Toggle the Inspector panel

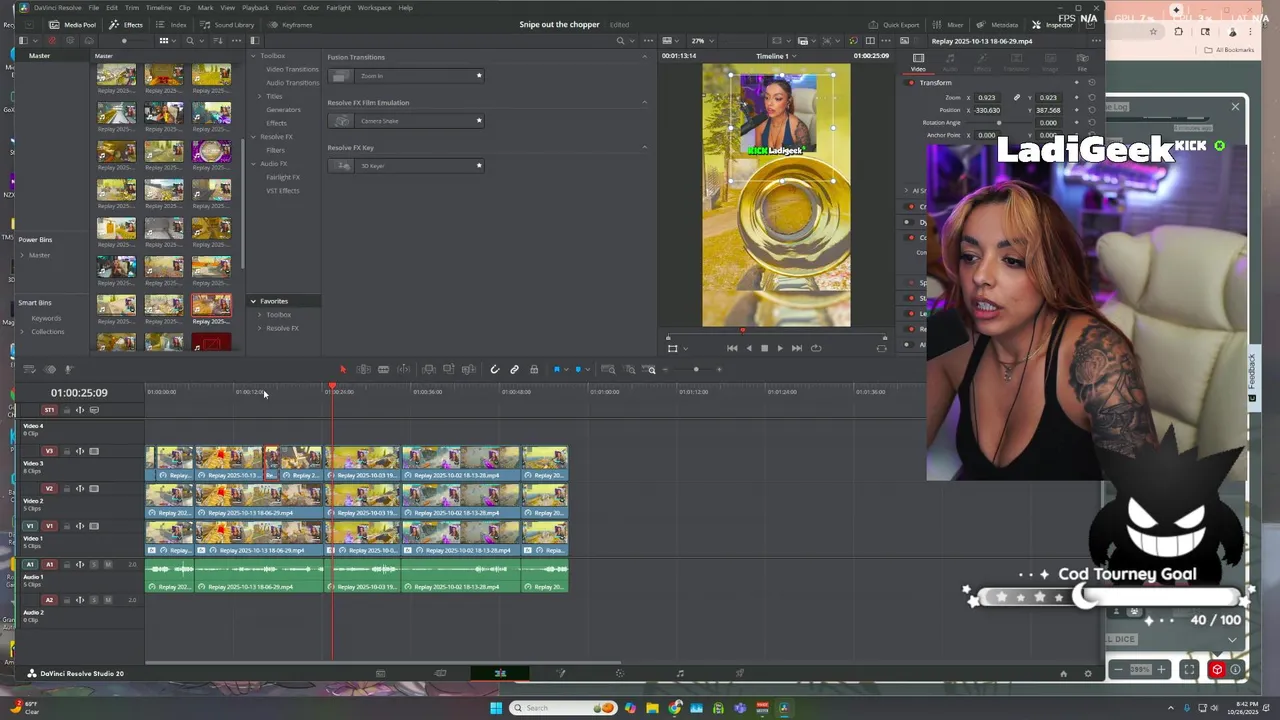1053,24
